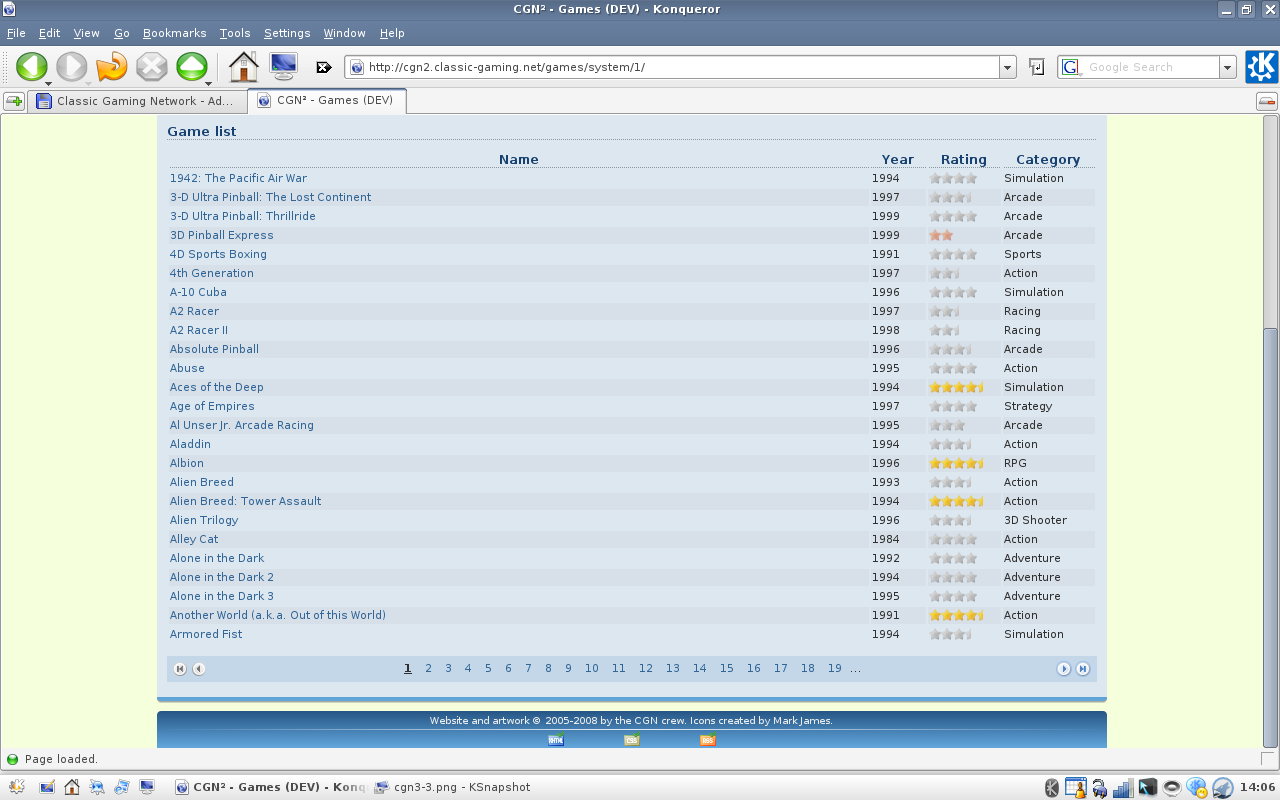This screenshot has height=800, width=1280.
Task: Jump to last page of game list
Action: click(x=1083, y=669)
